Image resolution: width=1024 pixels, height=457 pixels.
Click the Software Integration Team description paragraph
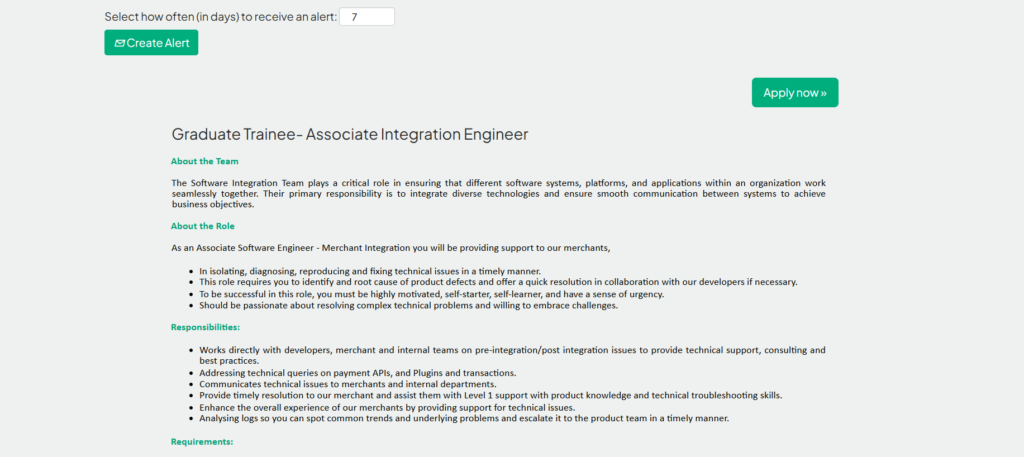[497, 193]
